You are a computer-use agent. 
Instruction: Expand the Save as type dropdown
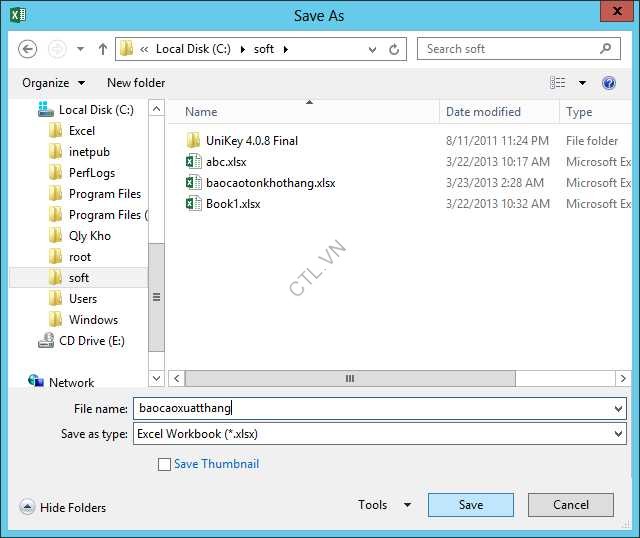[618, 435]
